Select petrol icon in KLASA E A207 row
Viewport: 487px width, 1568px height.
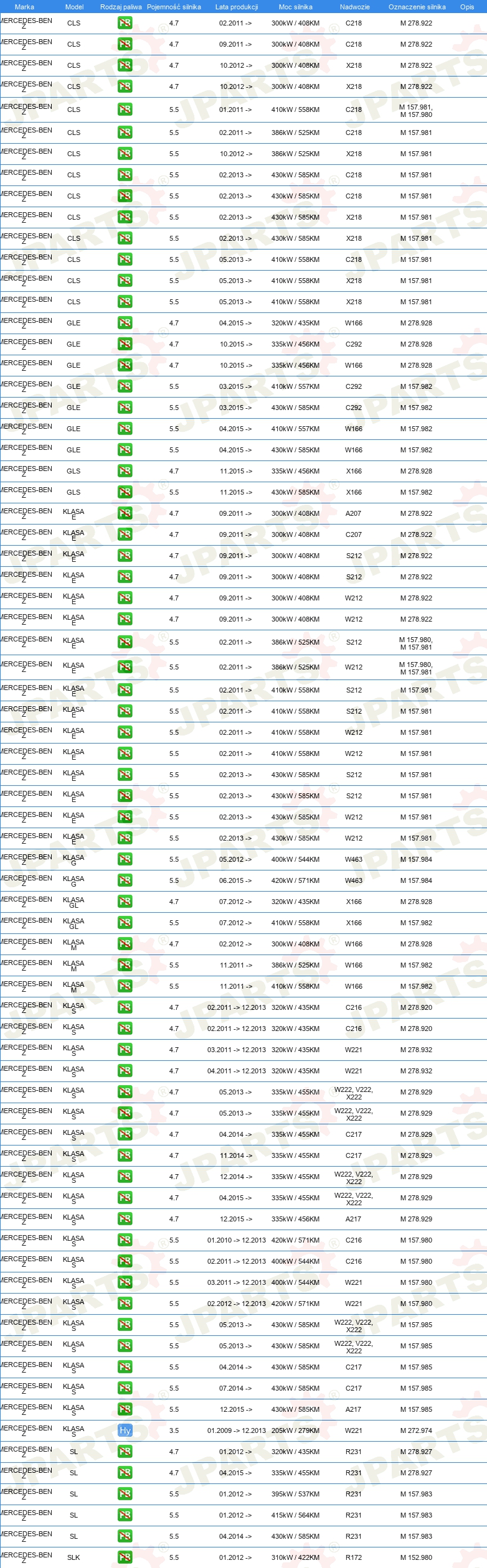coord(125,513)
